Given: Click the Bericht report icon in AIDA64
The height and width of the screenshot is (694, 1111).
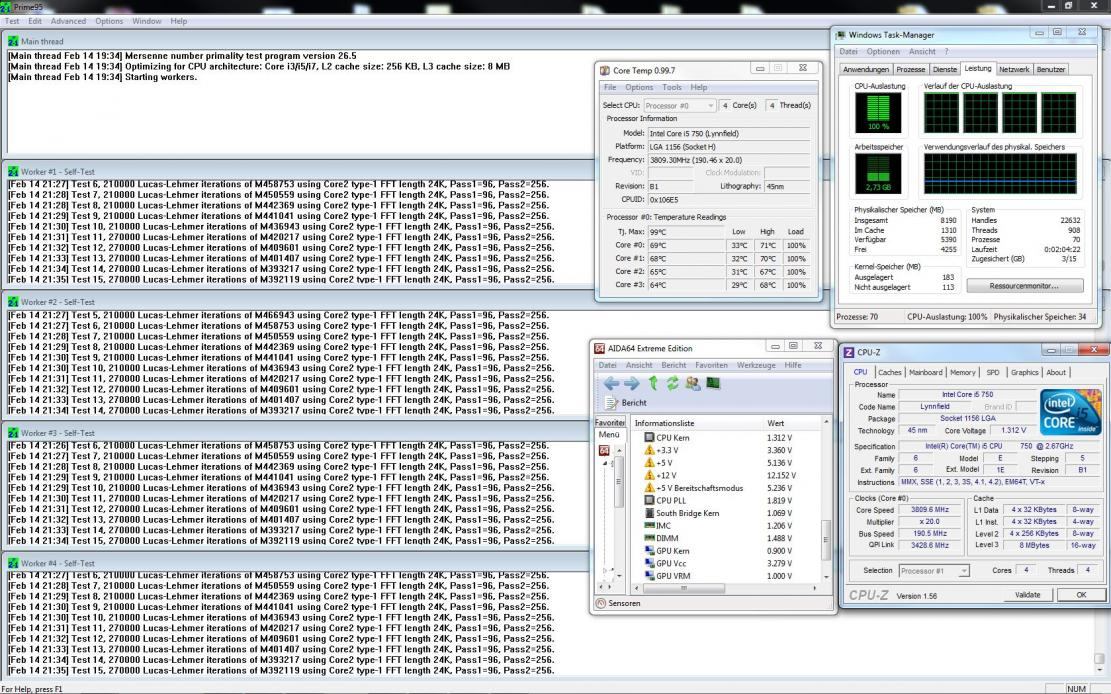Looking at the screenshot, I should 611,402.
